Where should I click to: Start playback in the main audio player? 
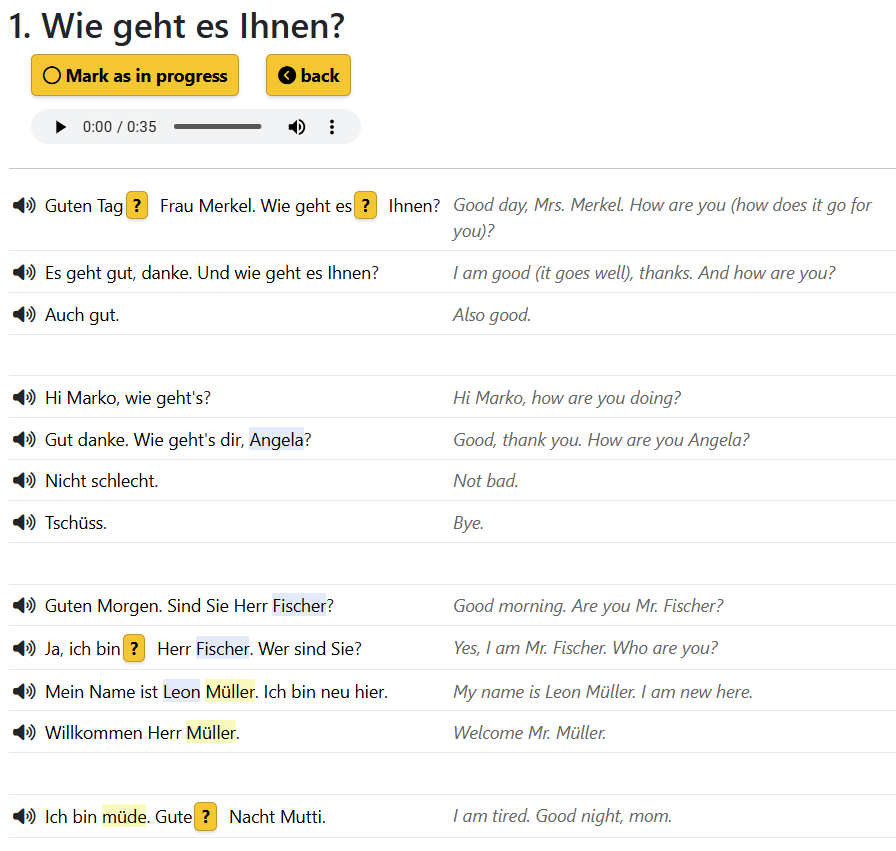tap(61, 127)
